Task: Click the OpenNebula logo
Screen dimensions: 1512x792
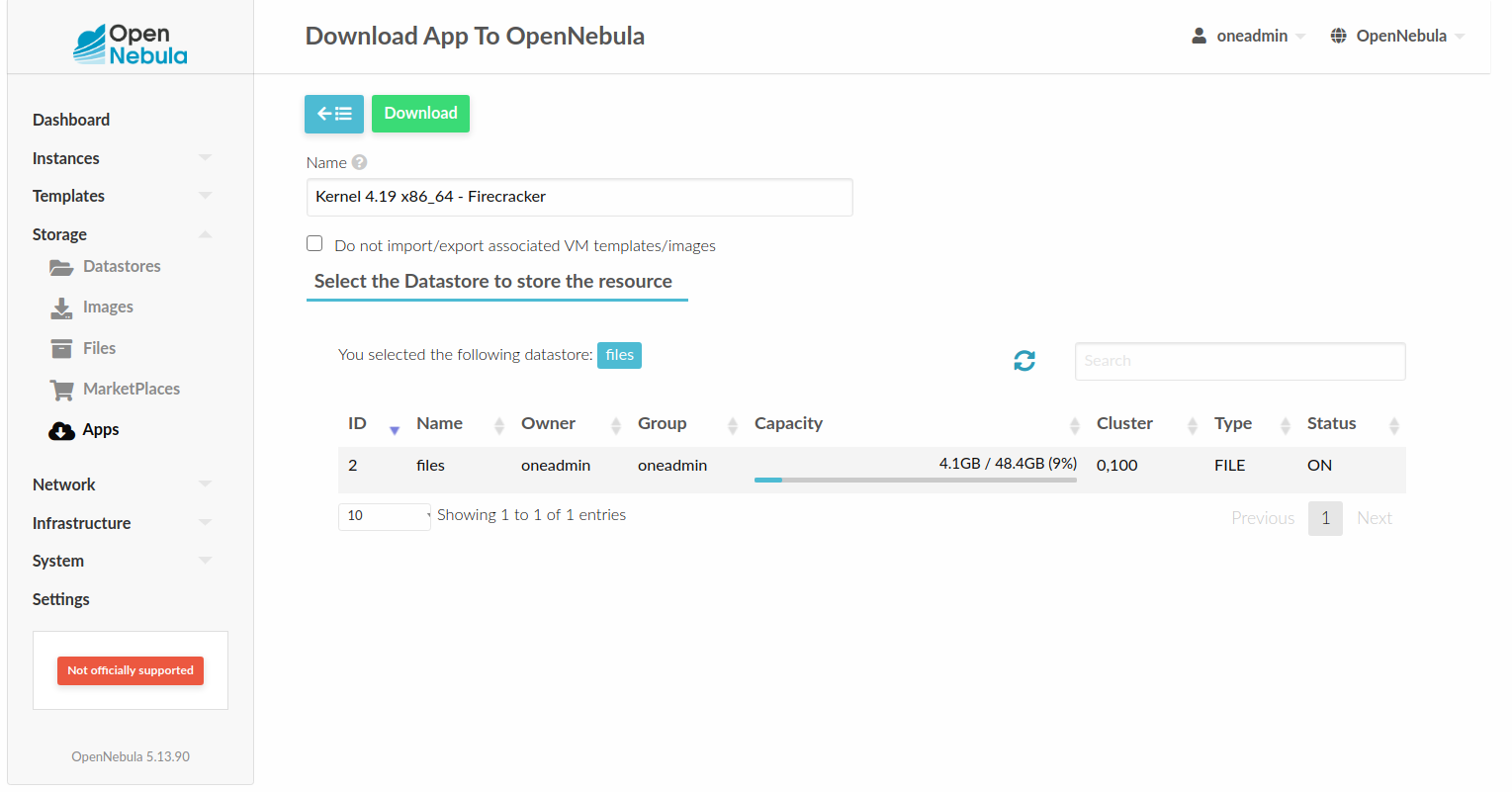Action: click(x=130, y=44)
